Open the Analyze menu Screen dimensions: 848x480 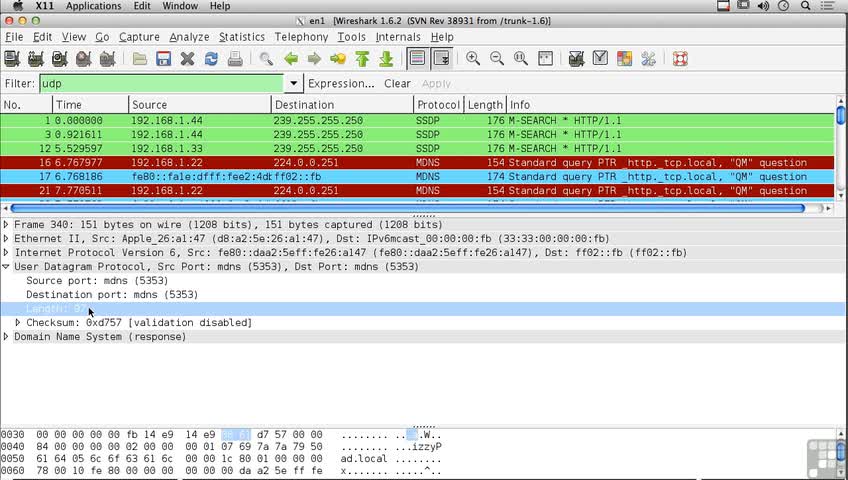tap(189, 37)
